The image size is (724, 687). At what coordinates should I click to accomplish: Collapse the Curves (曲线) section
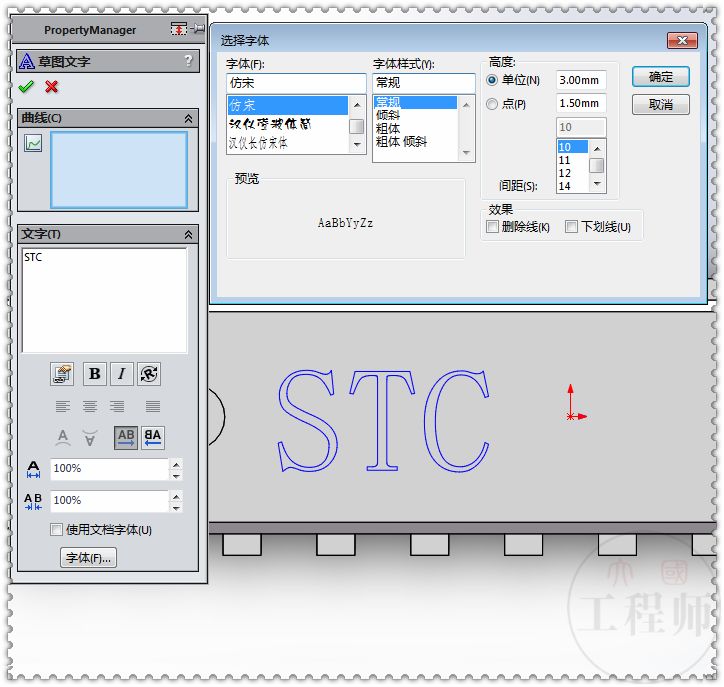point(188,119)
